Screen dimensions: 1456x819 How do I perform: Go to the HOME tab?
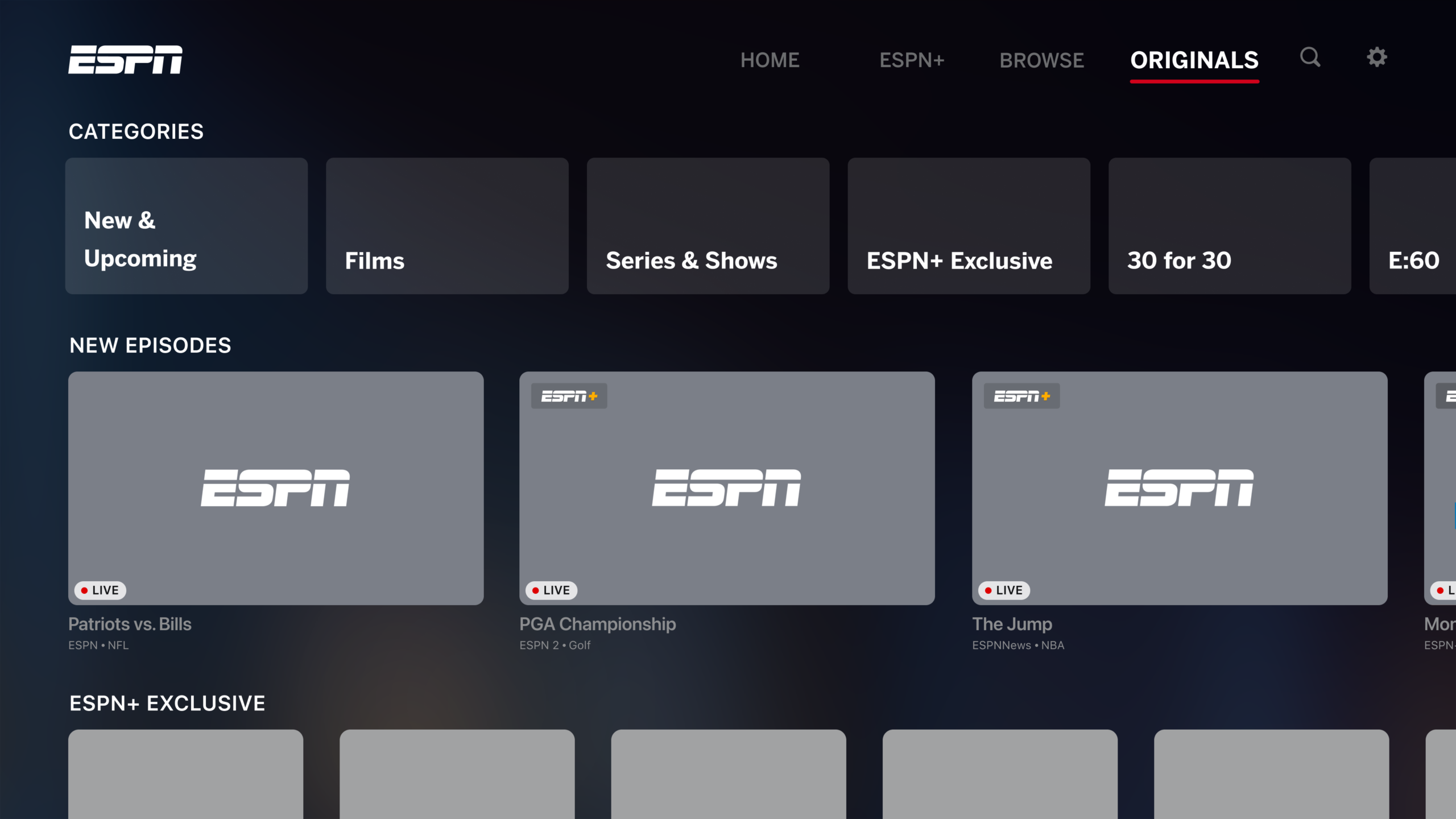770,60
